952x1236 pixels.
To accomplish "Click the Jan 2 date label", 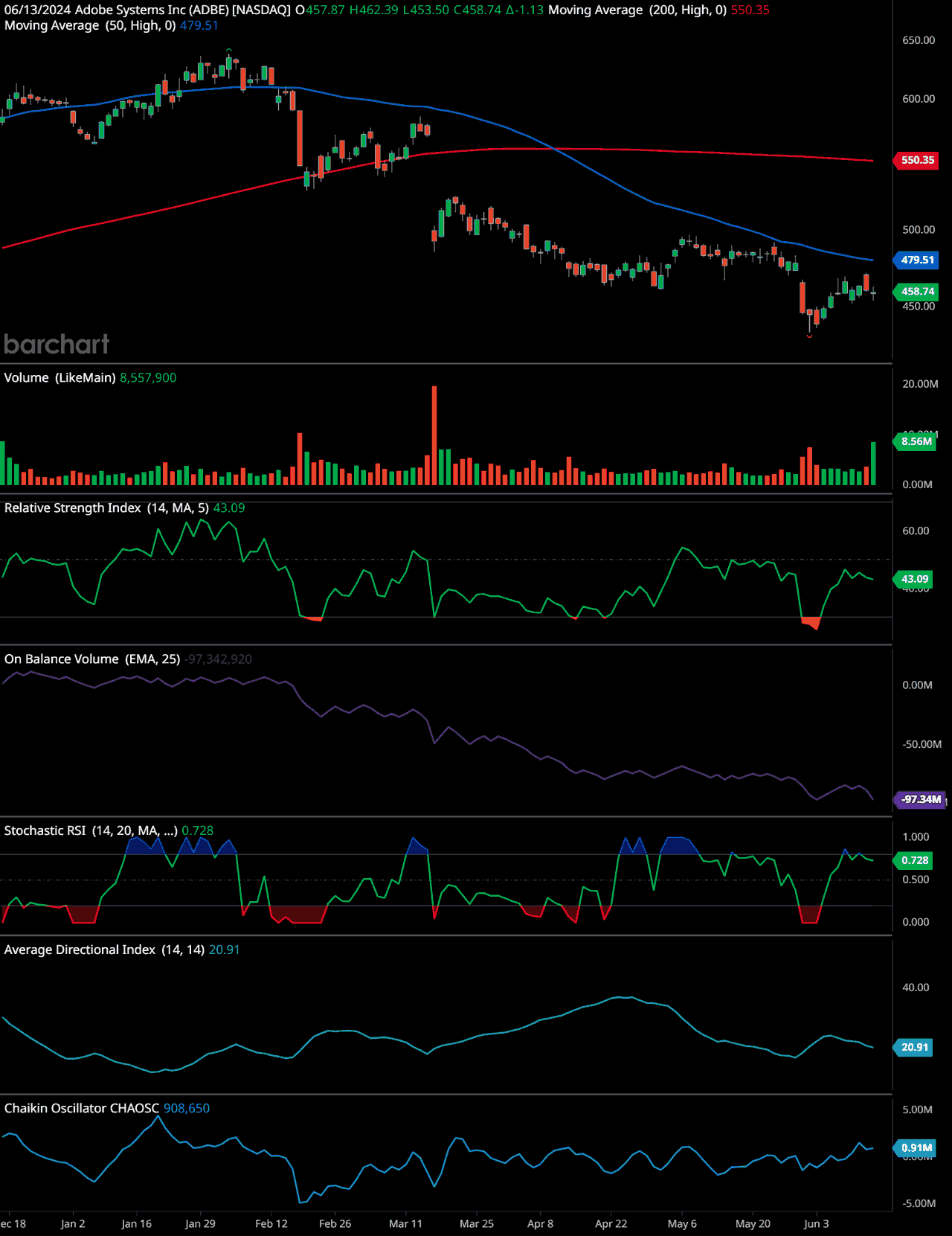I will pyautogui.click(x=73, y=1223).
